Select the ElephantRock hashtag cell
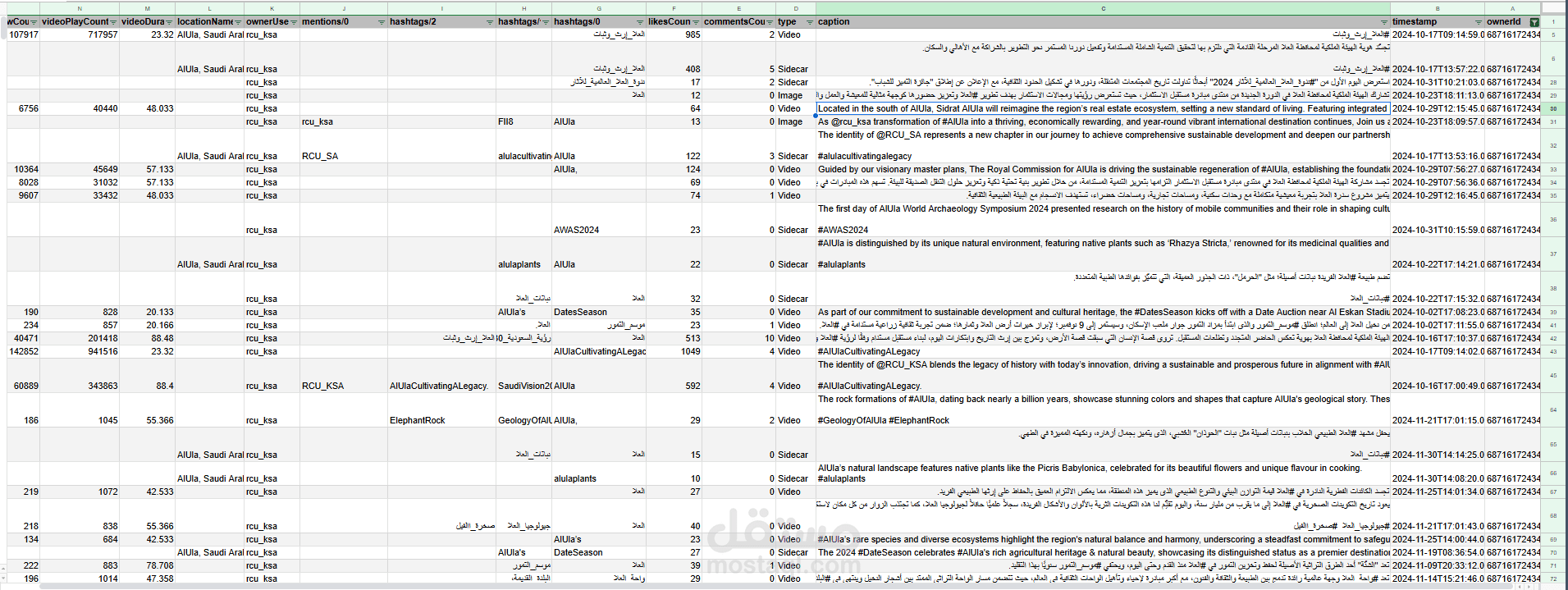1568x590 pixels. click(441, 409)
